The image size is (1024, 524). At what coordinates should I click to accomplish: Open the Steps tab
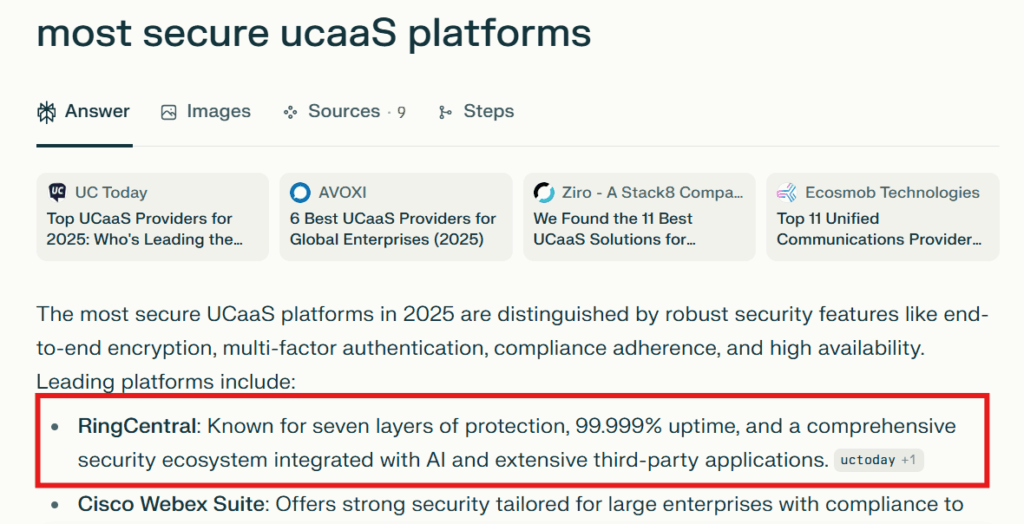tap(476, 112)
